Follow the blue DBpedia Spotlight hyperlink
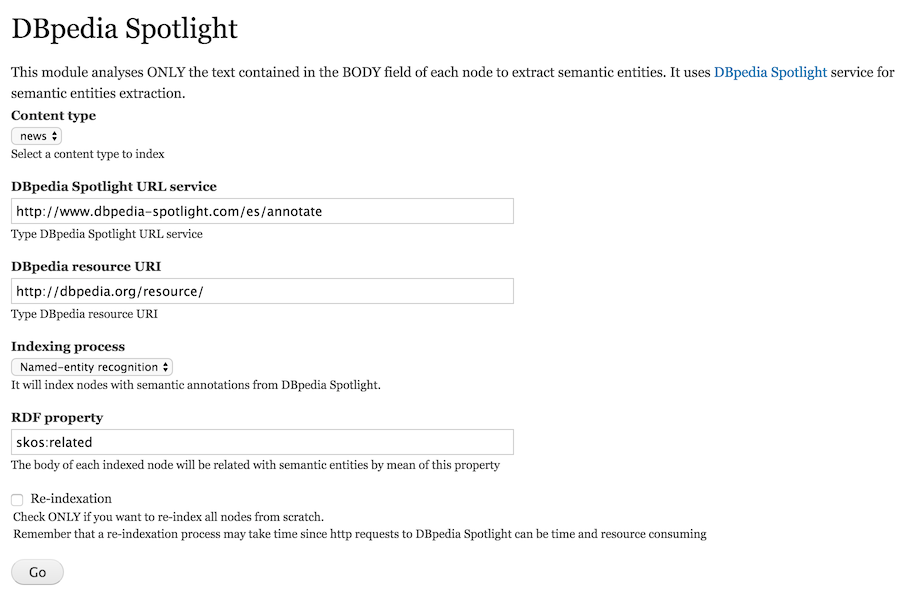 click(x=769, y=71)
